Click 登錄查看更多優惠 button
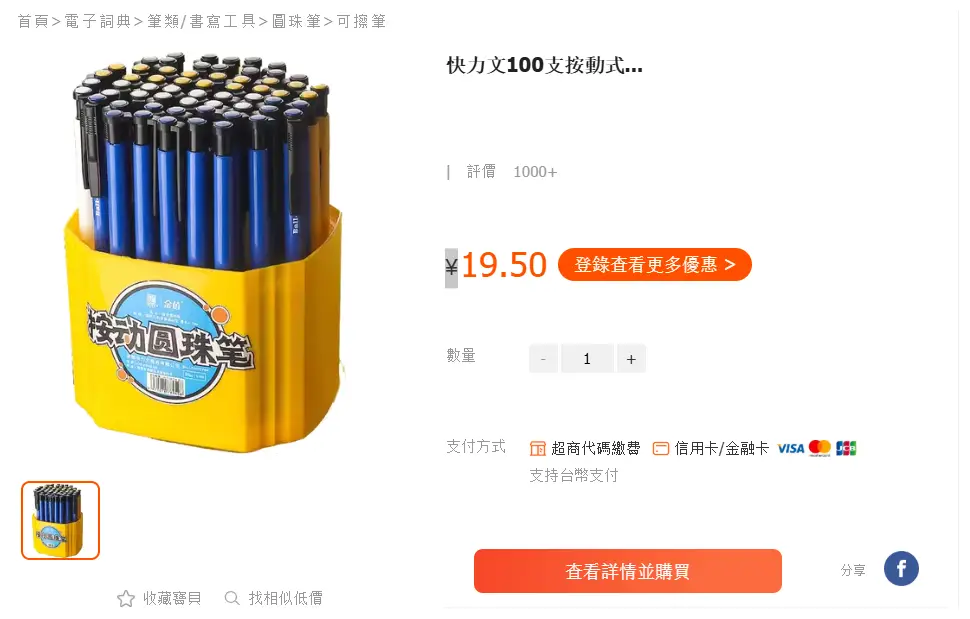 click(x=655, y=265)
